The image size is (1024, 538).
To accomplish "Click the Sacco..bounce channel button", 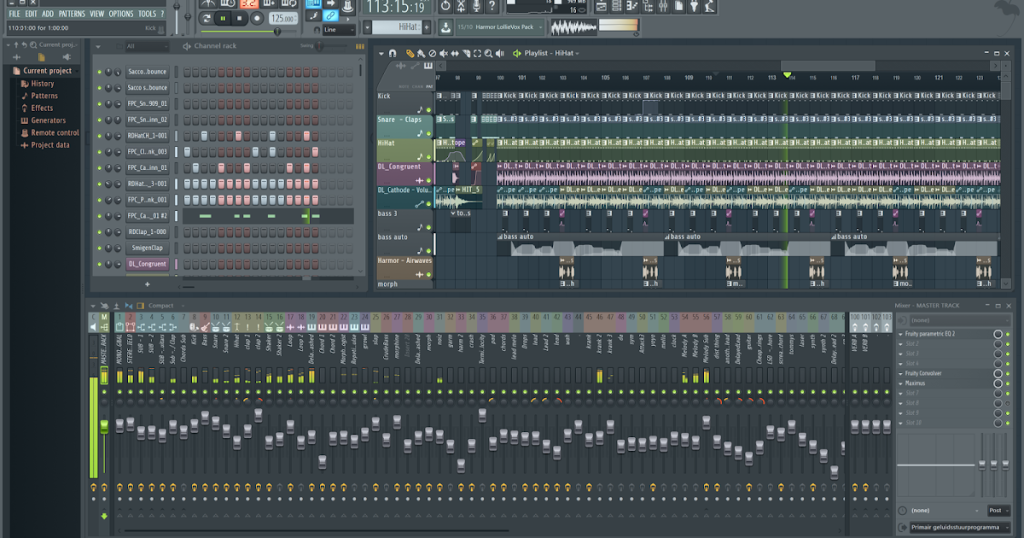I will [x=147, y=72].
